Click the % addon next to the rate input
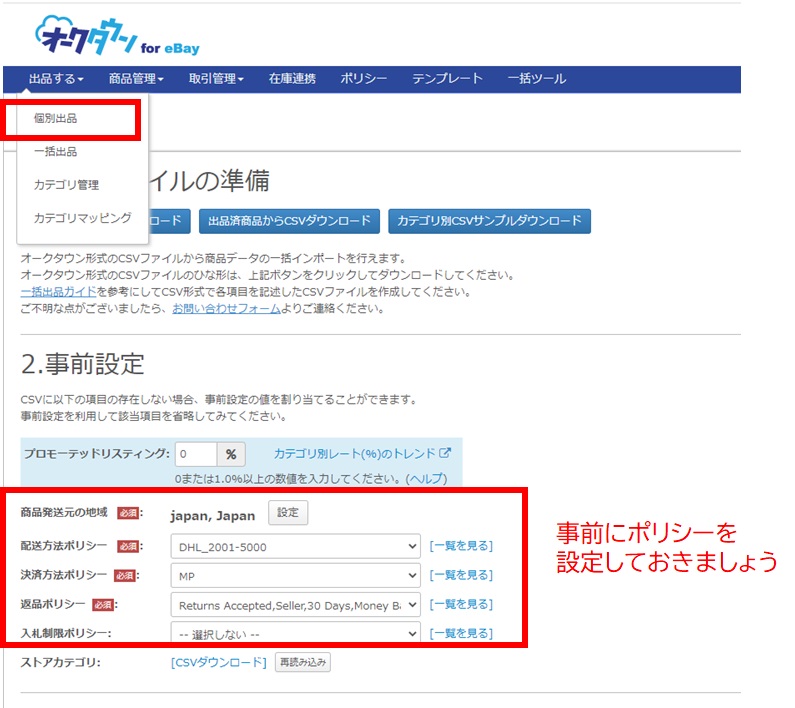The width and height of the screenshot is (795, 708). tap(231, 454)
